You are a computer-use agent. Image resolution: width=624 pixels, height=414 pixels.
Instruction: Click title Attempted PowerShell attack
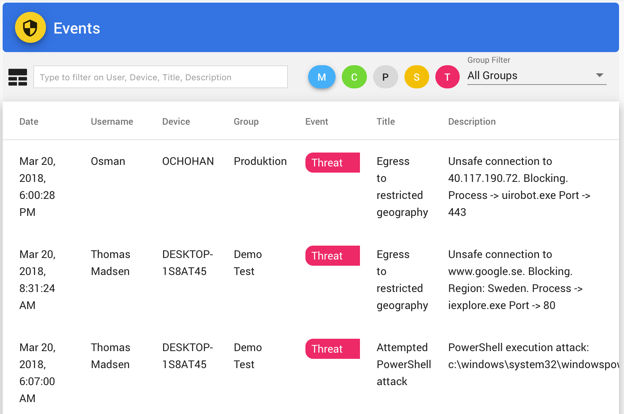[x=404, y=364]
